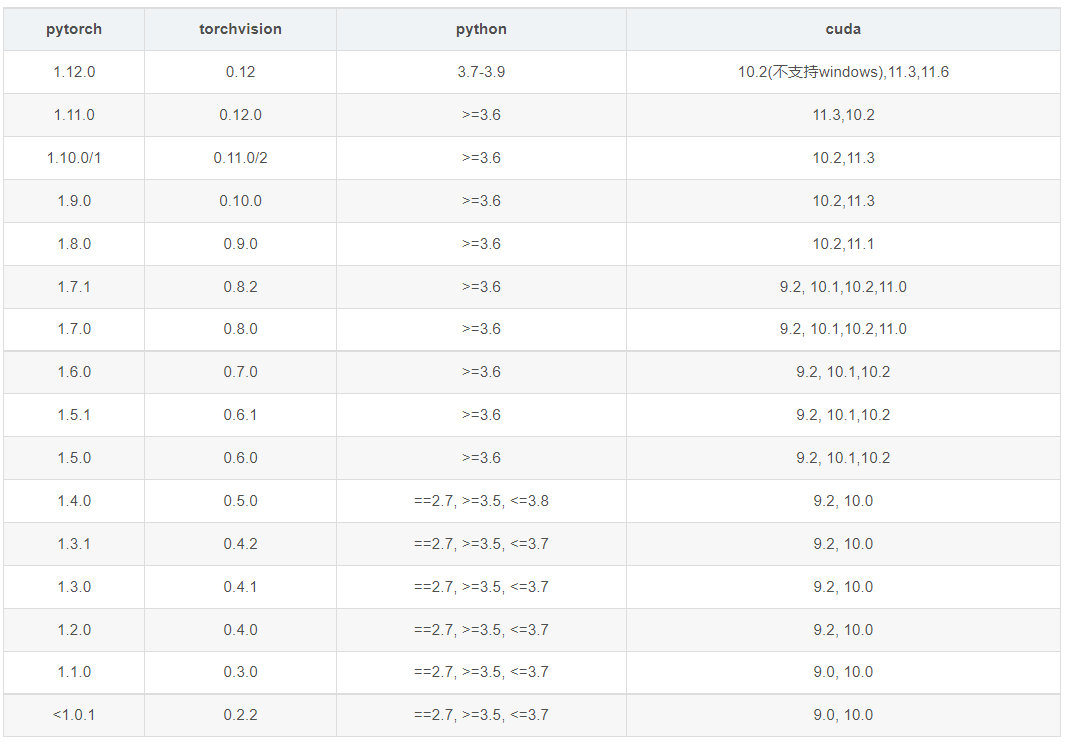
Task: Click the pytorch 1.10.0/1 cell
Action: [x=74, y=158]
